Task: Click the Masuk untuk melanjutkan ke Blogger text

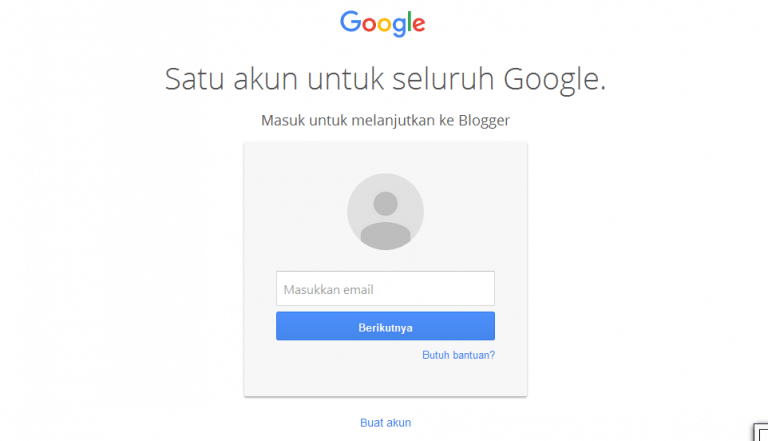Action: (385, 121)
